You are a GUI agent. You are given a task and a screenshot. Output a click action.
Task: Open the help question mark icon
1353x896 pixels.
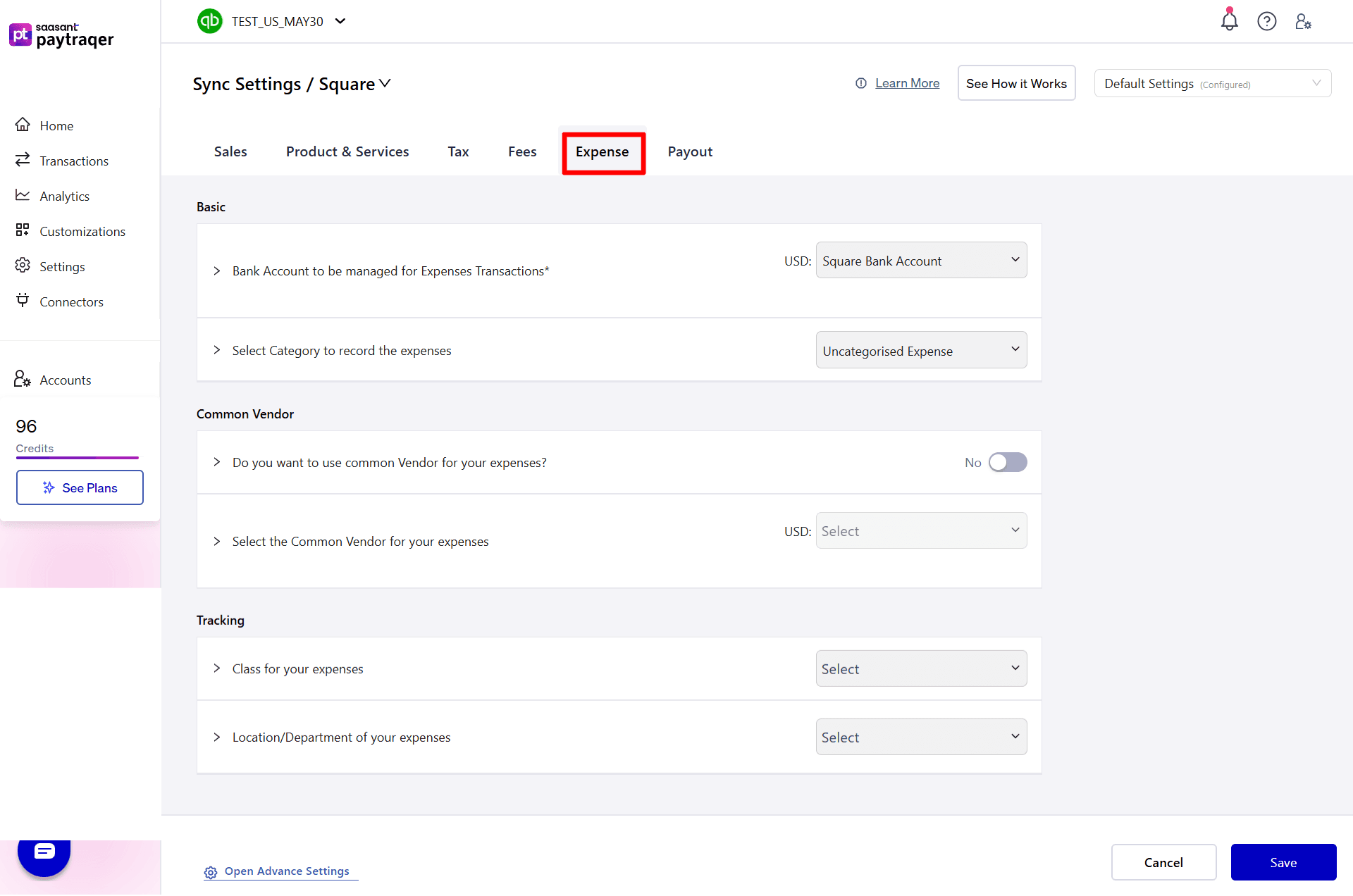(x=1266, y=21)
